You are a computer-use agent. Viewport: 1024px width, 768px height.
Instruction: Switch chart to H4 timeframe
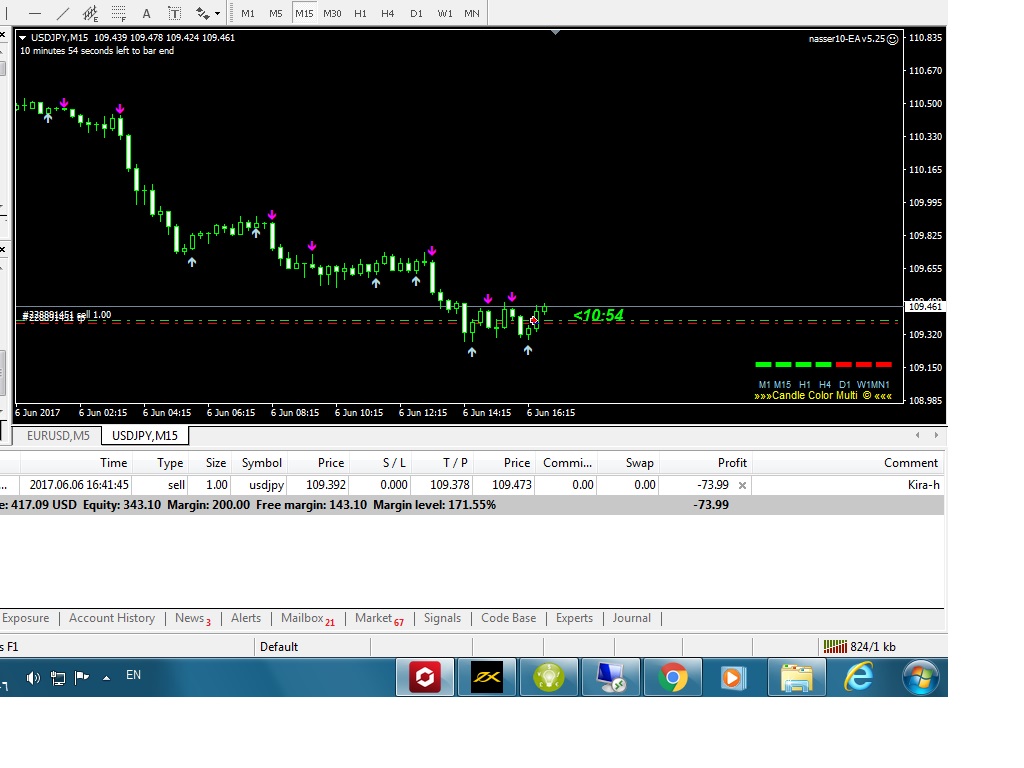point(387,13)
